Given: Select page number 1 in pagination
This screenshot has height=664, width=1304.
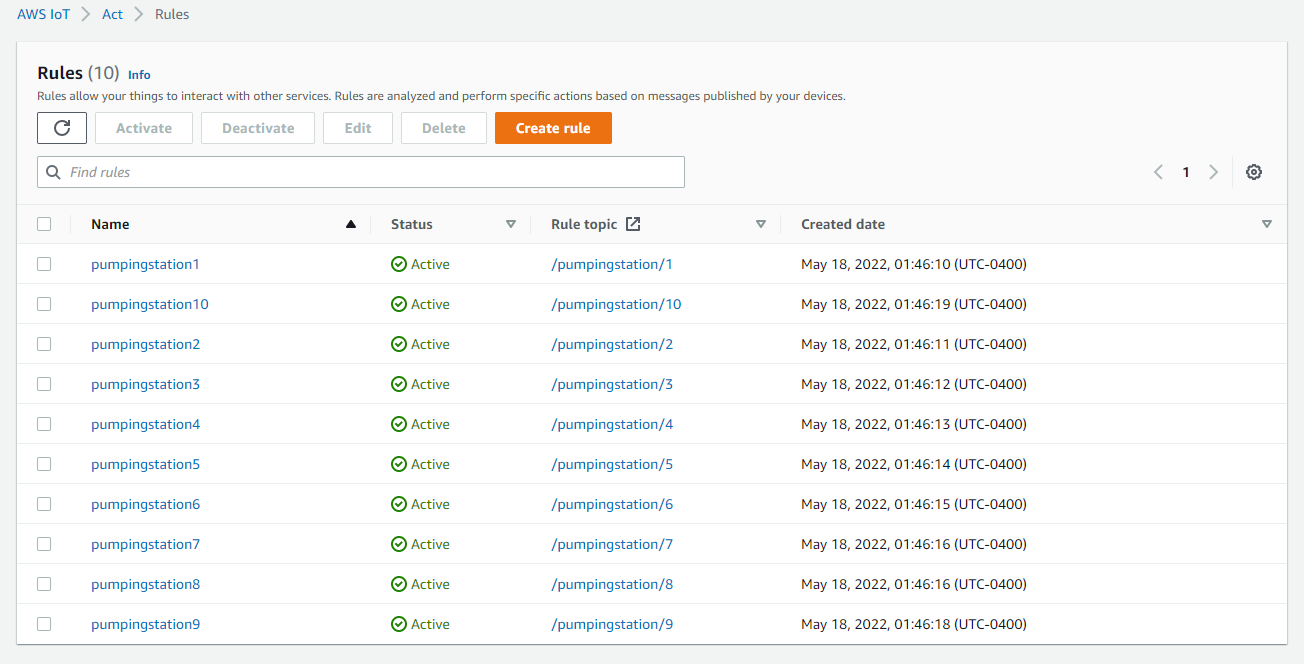Looking at the screenshot, I should pyautogui.click(x=1186, y=172).
